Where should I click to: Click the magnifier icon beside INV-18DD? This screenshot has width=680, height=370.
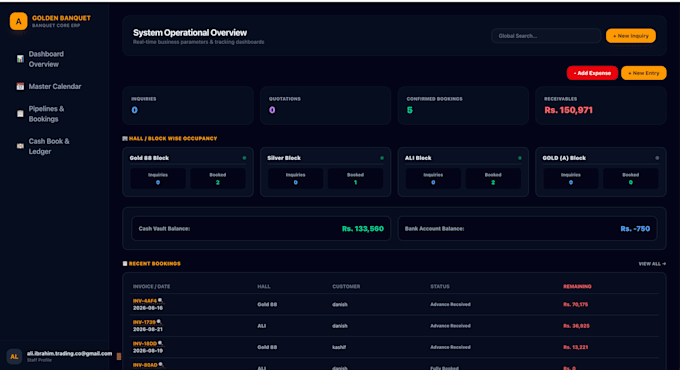click(x=161, y=343)
